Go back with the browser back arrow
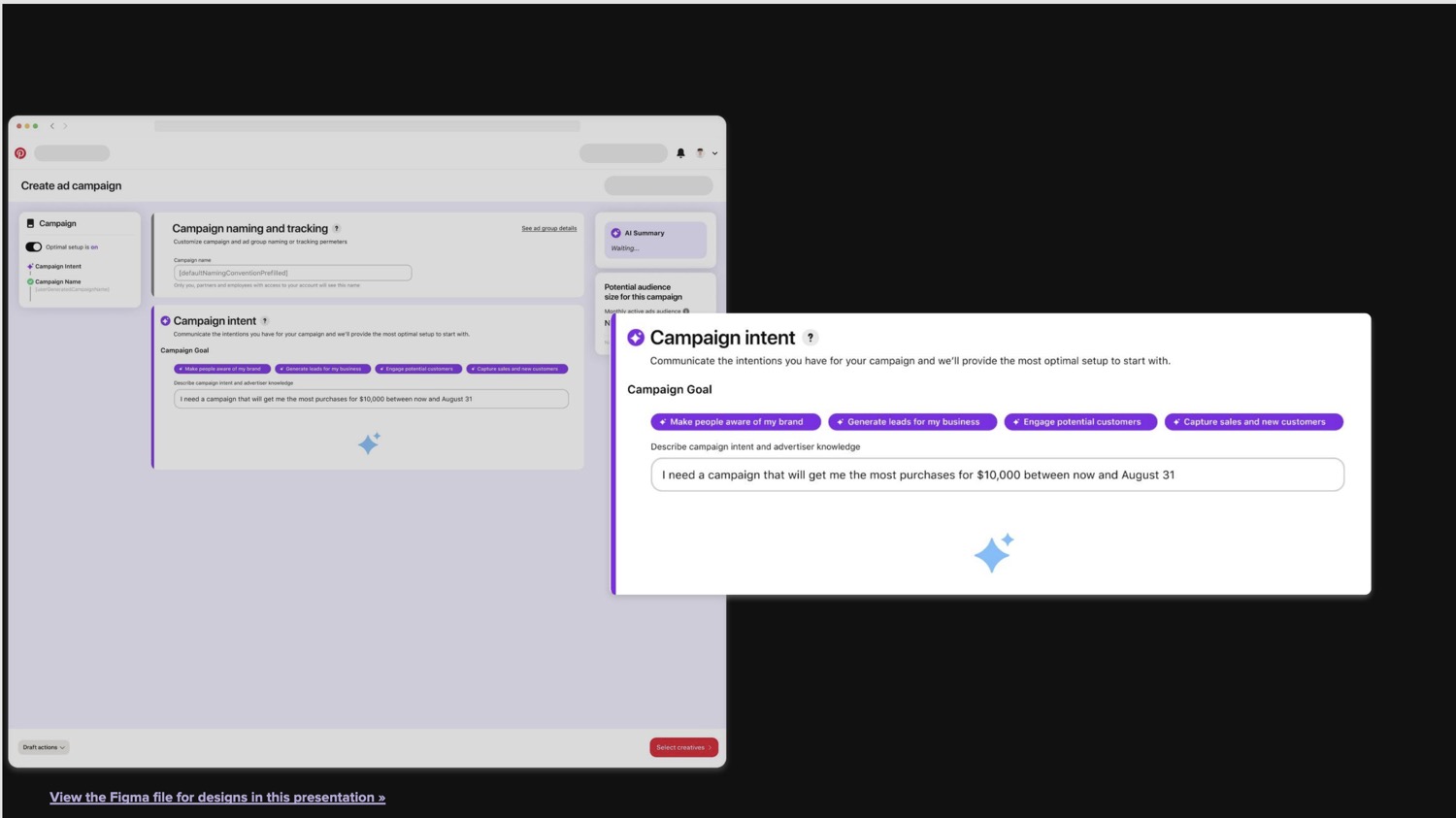The image size is (1456, 818). pyautogui.click(x=52, y=126)
